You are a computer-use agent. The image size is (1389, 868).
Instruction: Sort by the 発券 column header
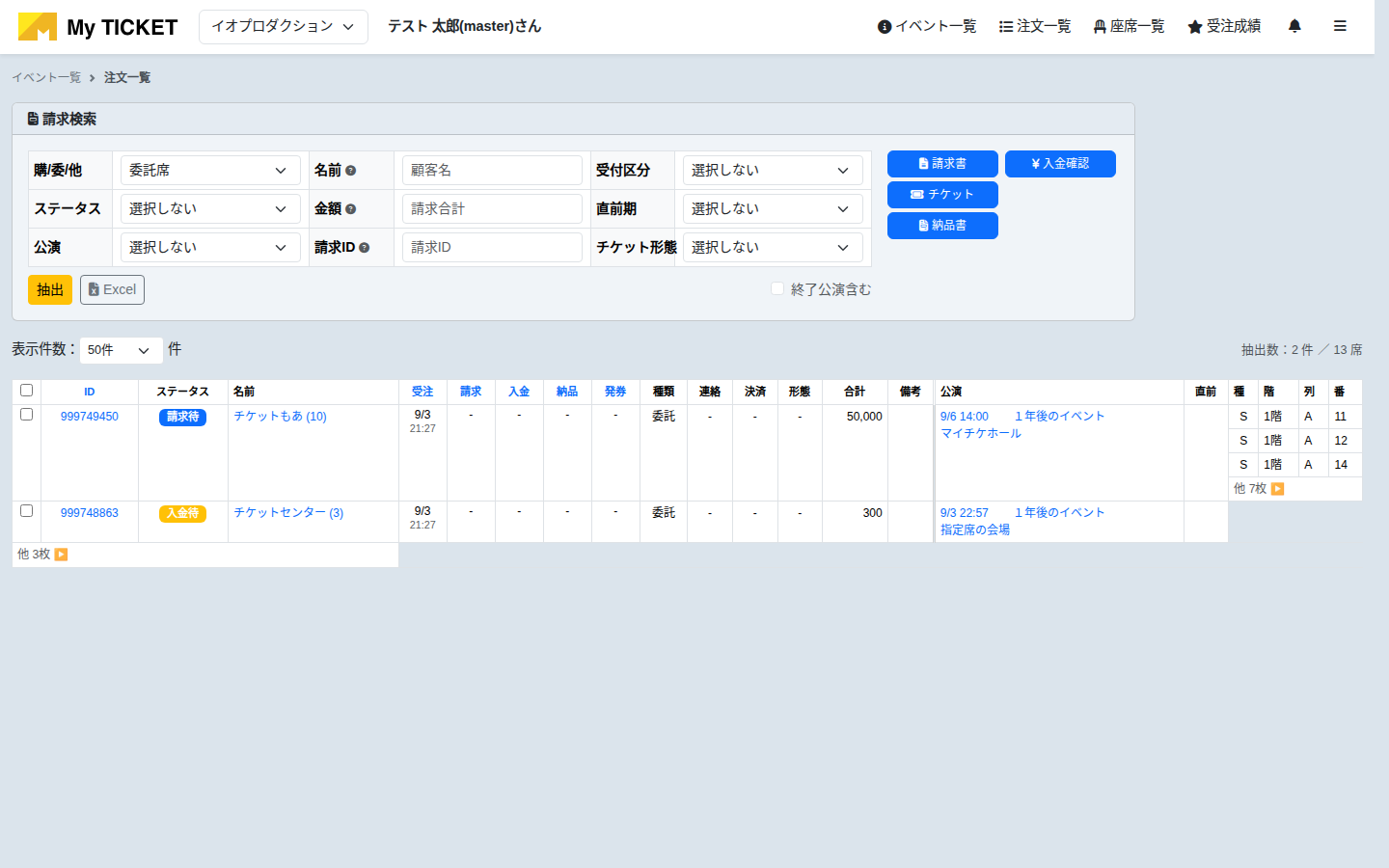point(615,392)
